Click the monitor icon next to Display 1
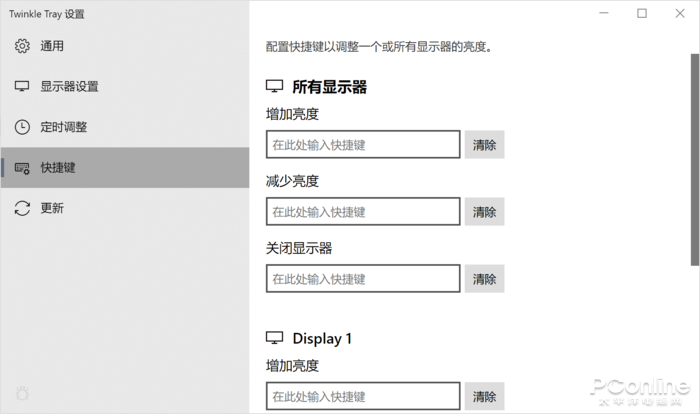The width and height of the screenshot is (700, 414). pos(275,338)
